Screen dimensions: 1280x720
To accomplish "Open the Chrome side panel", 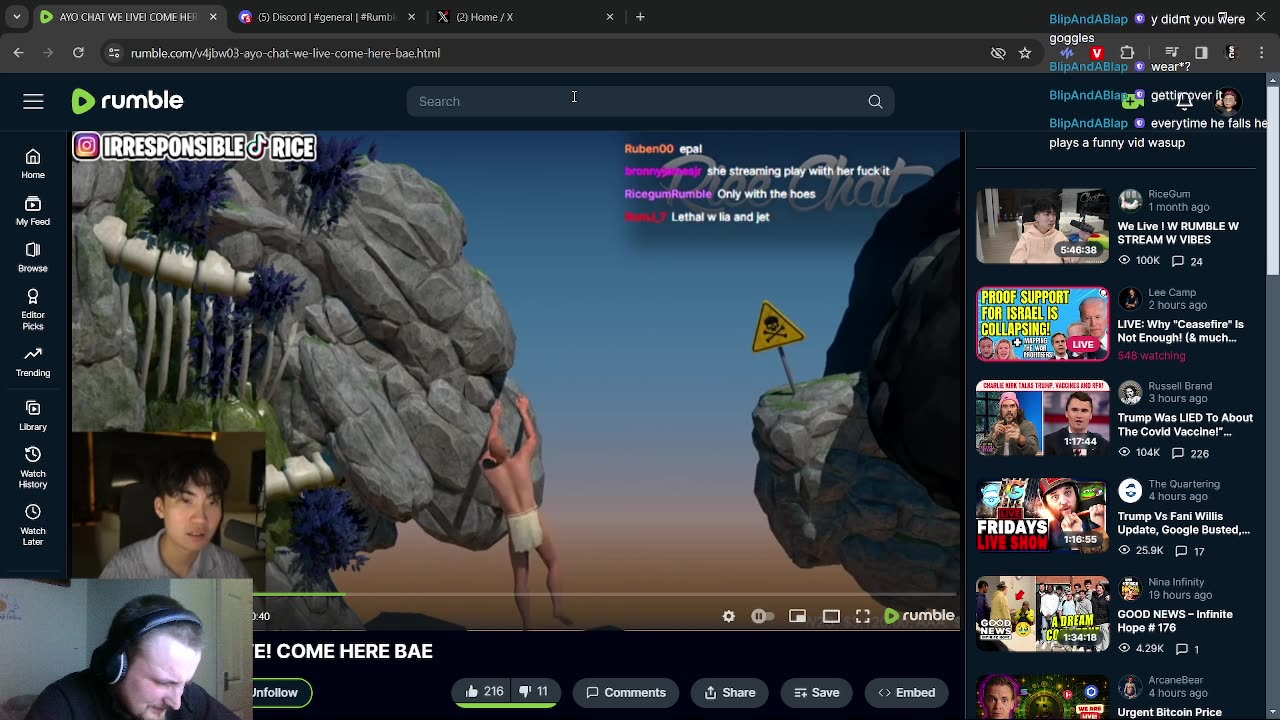I will tap(1201, 53).
